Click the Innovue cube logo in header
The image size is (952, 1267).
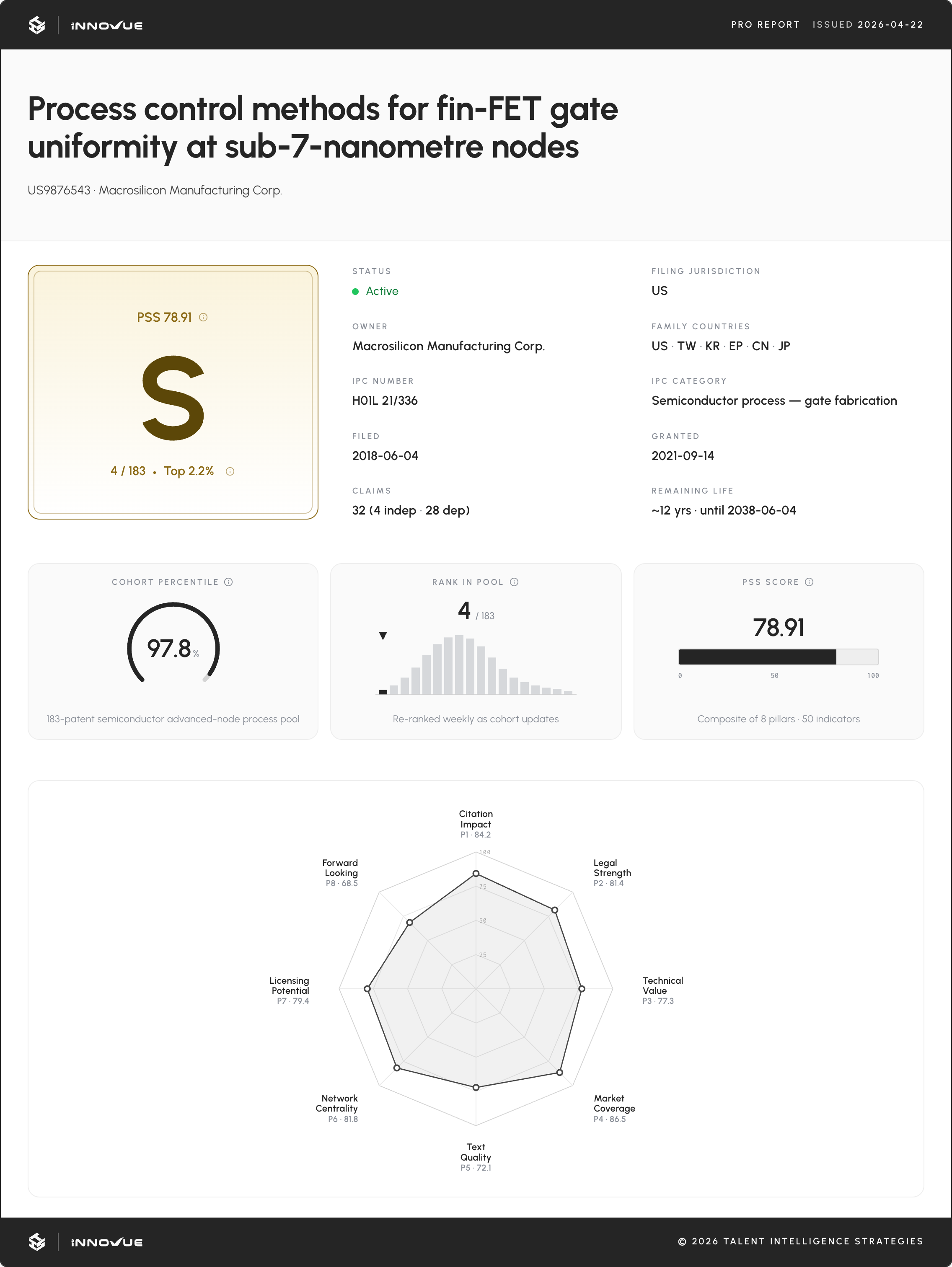(x=36, y=25)
